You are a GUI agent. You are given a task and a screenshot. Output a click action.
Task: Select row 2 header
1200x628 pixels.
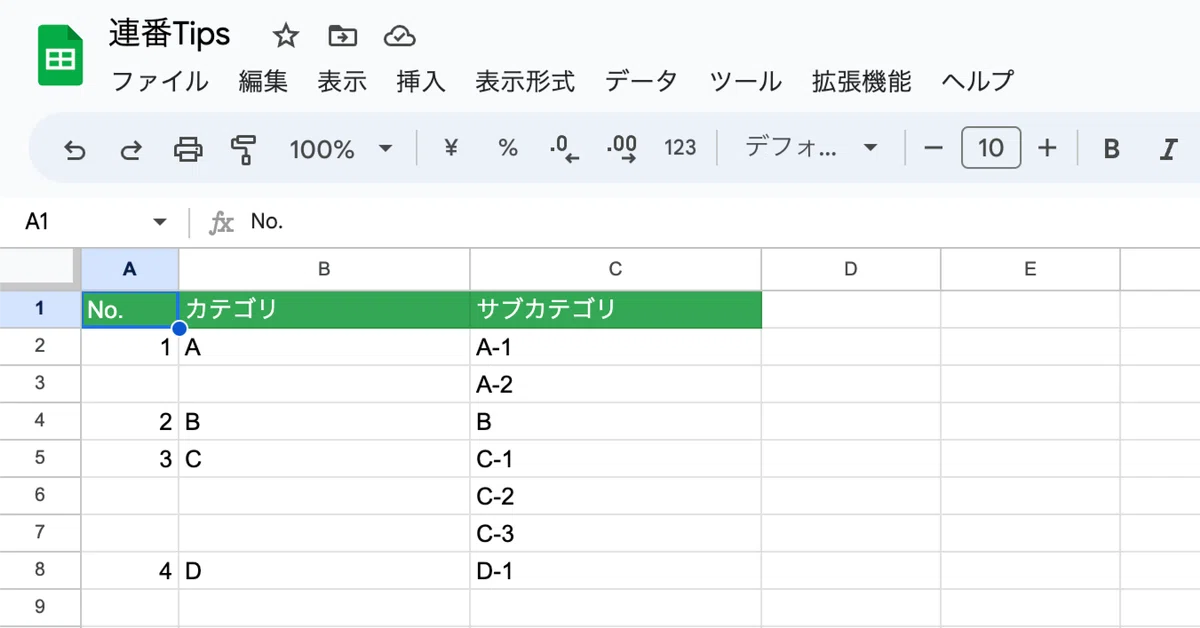[40, 346]
